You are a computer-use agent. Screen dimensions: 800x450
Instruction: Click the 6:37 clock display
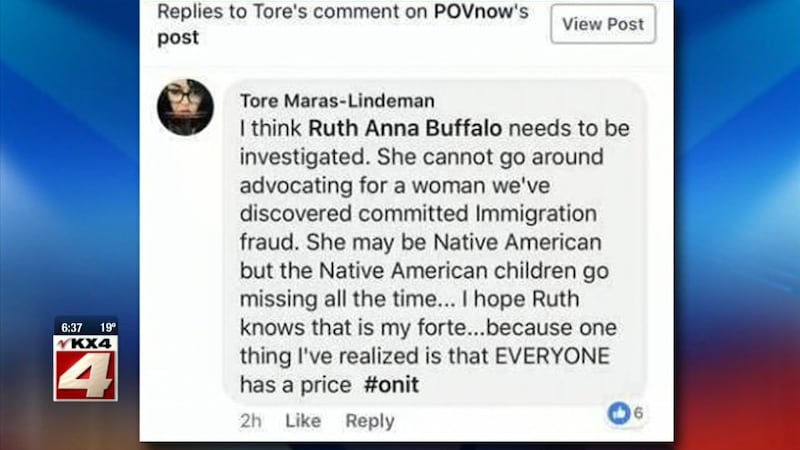click(71, 328)
